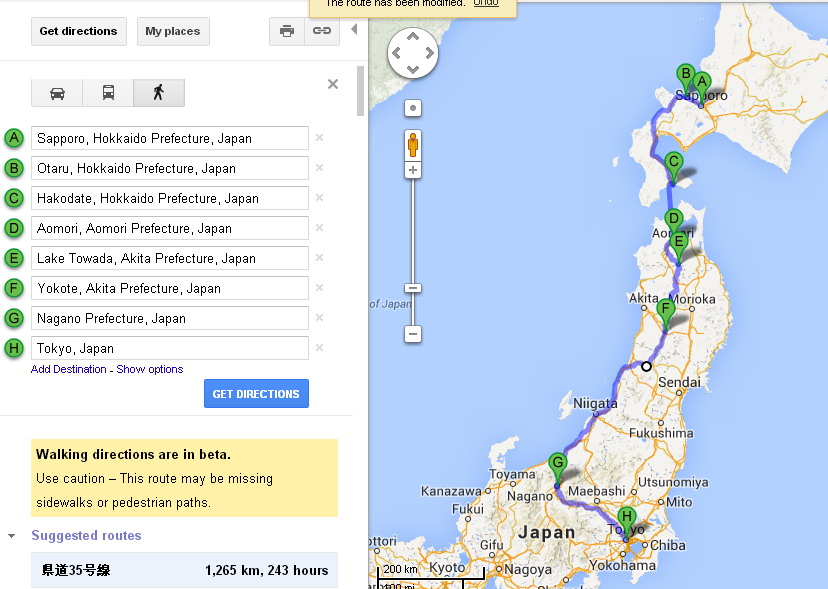This screenshot has width=828, height=589.
Task: Pan map left with arrow control
Action: 397,53
